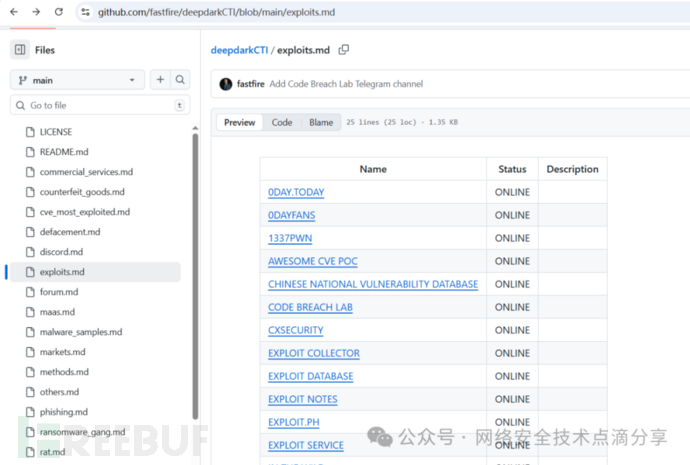690x465 pixels.
Task: Open the 0DAY.TODAY link
Action: pyautogui.click(x=296, y=192)
